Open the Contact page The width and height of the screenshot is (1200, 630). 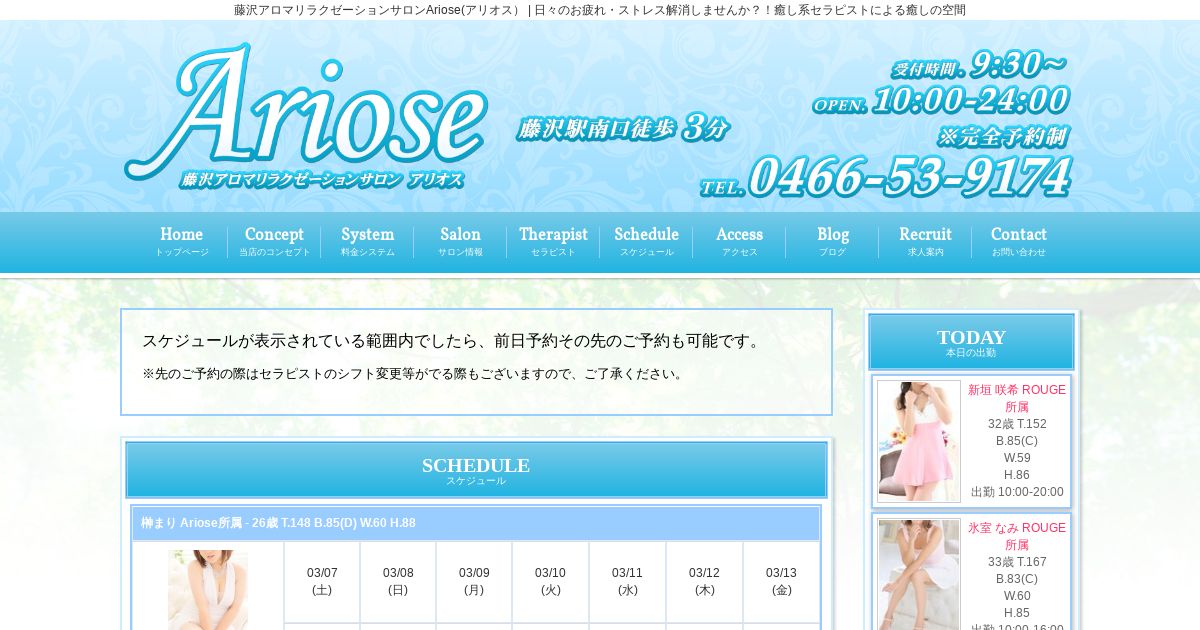point(1018,242)
